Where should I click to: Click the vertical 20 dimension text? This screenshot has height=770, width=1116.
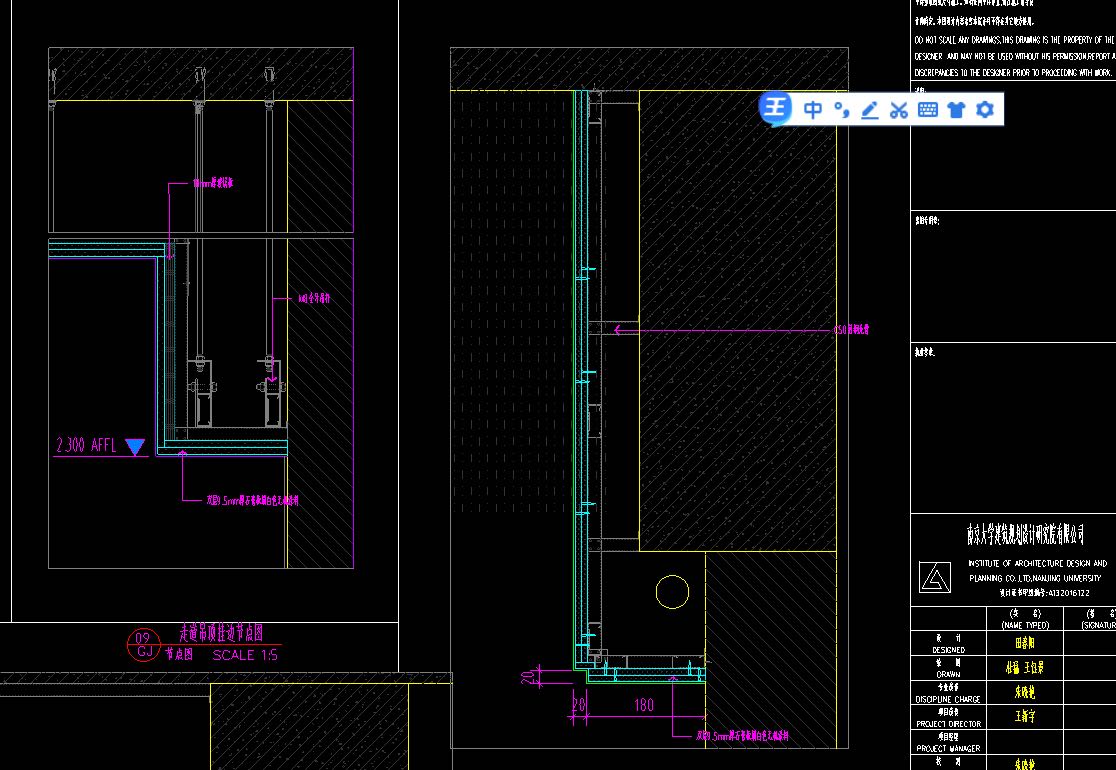527,677
